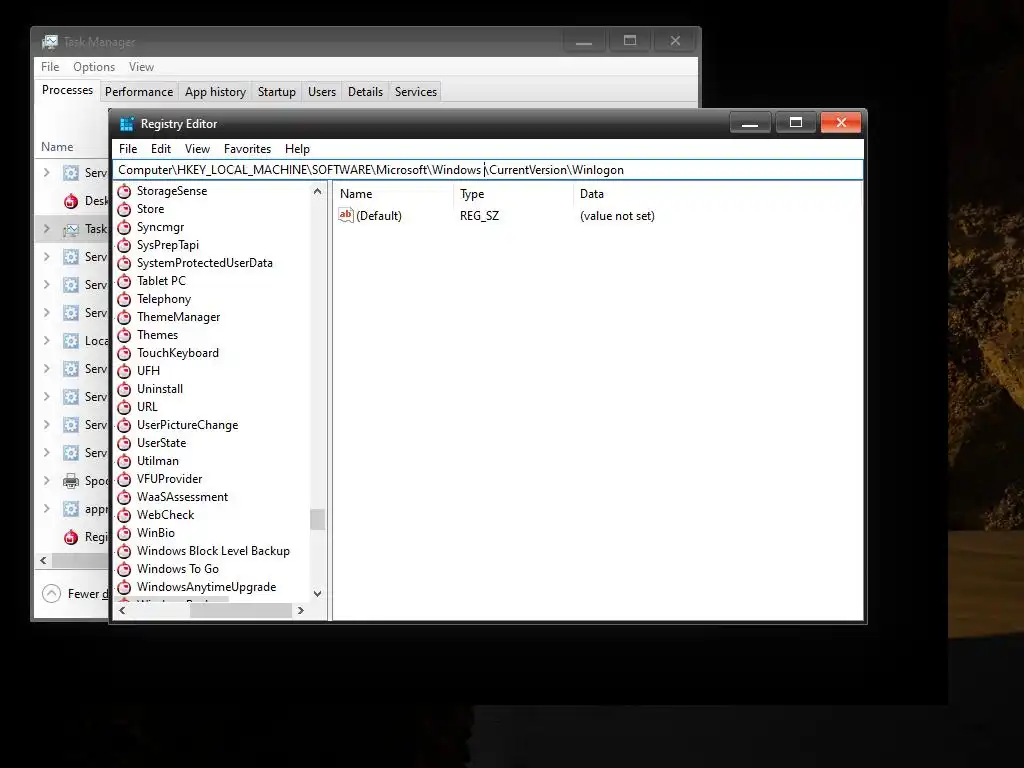
Task: Click the WebCheck key icon
Action: click(124, 515)
